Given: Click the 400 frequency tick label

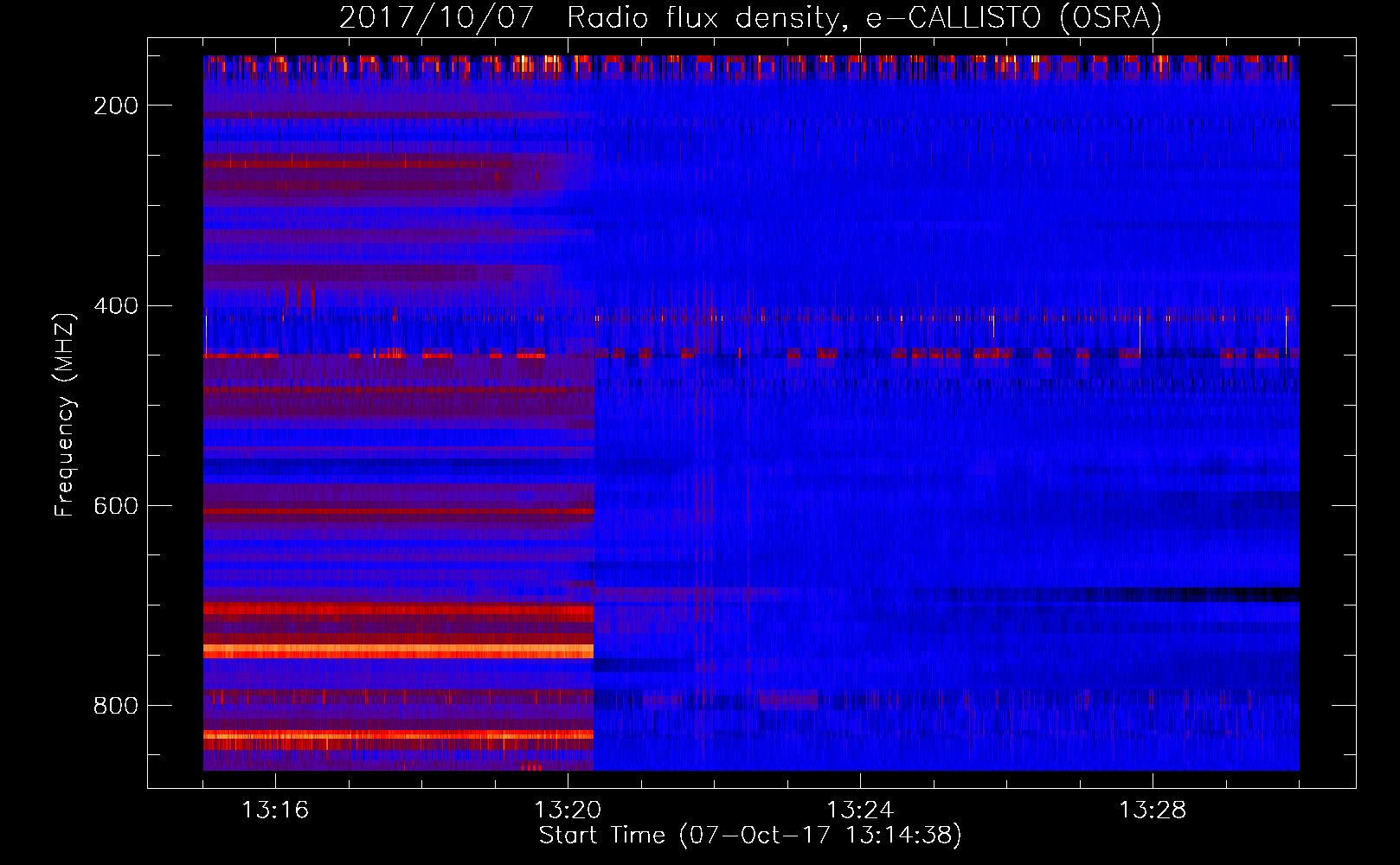Looking at the screenshot, I should tap(116, 306).
